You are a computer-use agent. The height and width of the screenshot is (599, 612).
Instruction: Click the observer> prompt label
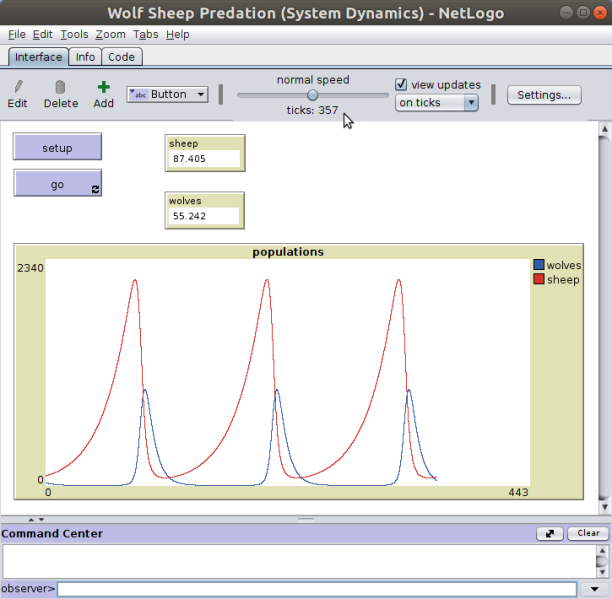[x=28, y=588]
